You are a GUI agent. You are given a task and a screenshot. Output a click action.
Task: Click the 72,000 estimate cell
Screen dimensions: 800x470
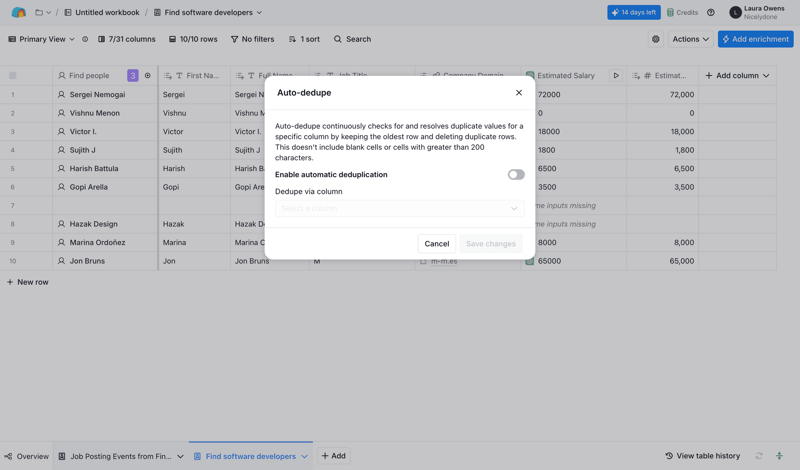(x=662, y=94)
